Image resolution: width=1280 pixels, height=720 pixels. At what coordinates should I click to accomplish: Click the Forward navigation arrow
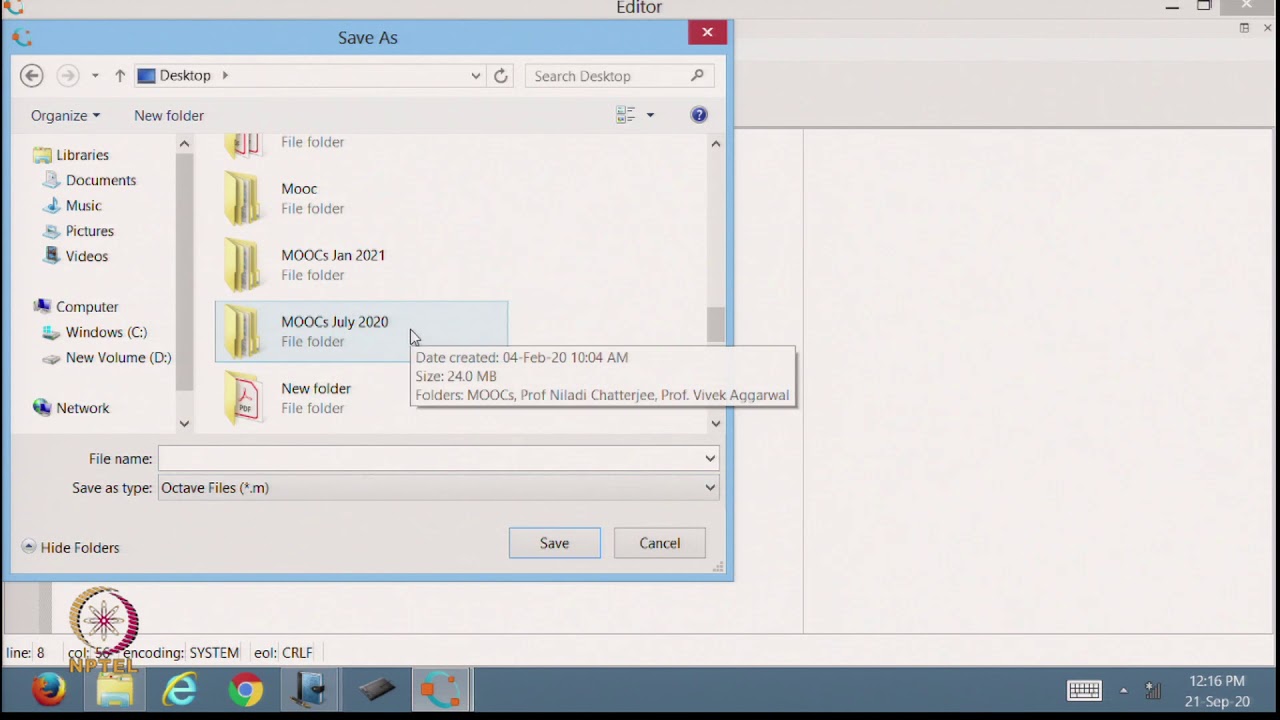pos(67,75)
